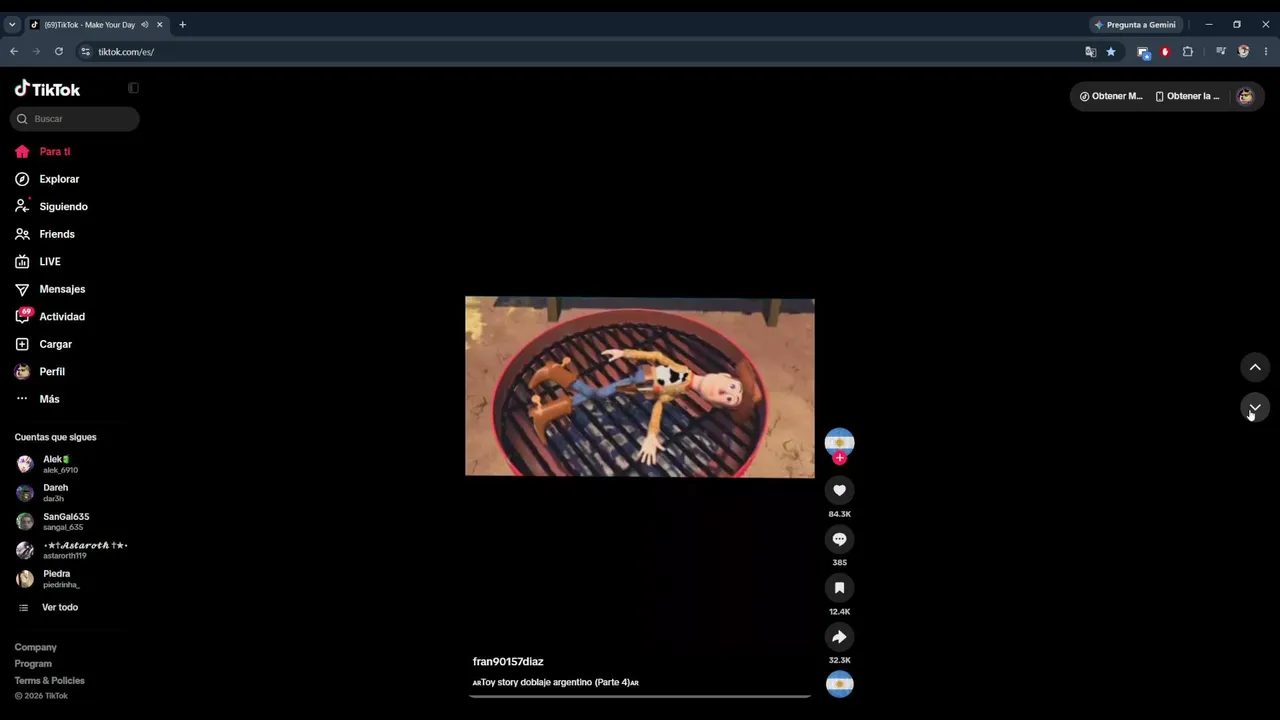The width and height of the screenshot is (1280, 720).
Task: Open a new browser tab
Action: pyautogui.click(x=182, y=25)
